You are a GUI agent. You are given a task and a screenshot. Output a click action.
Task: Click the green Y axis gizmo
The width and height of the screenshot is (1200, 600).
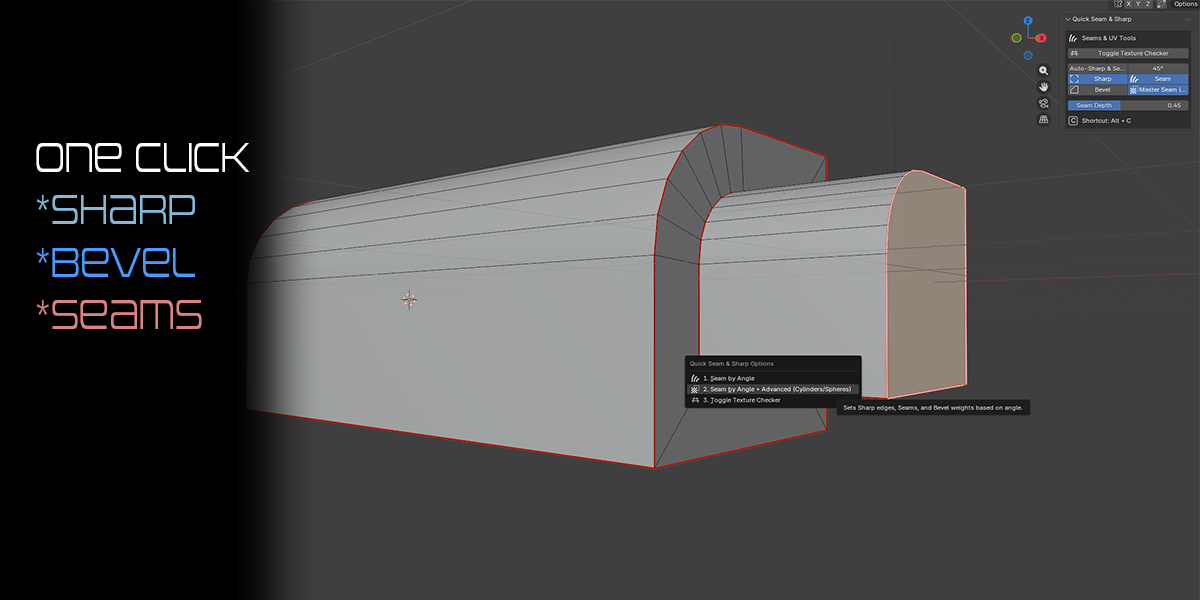point(1016,38)
